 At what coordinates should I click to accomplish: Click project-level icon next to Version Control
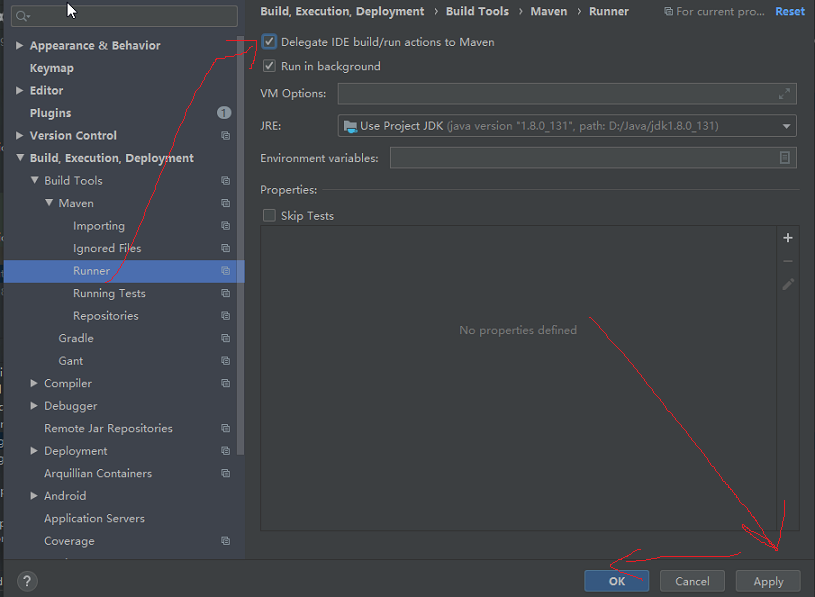[226, 136]
